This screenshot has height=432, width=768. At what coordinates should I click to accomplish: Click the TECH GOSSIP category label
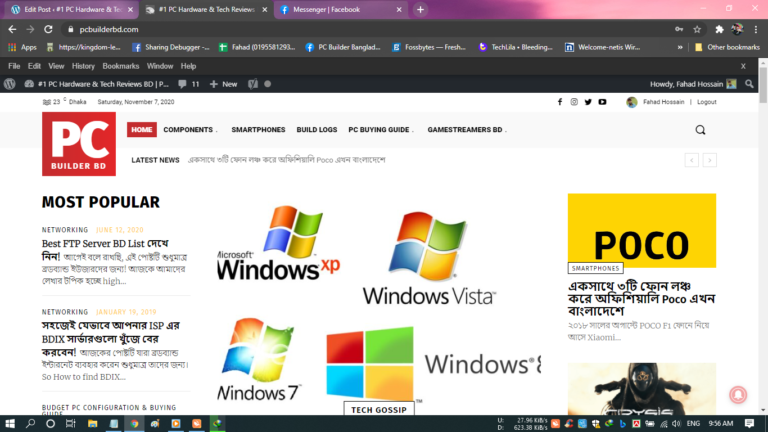[x=379, y=409]
